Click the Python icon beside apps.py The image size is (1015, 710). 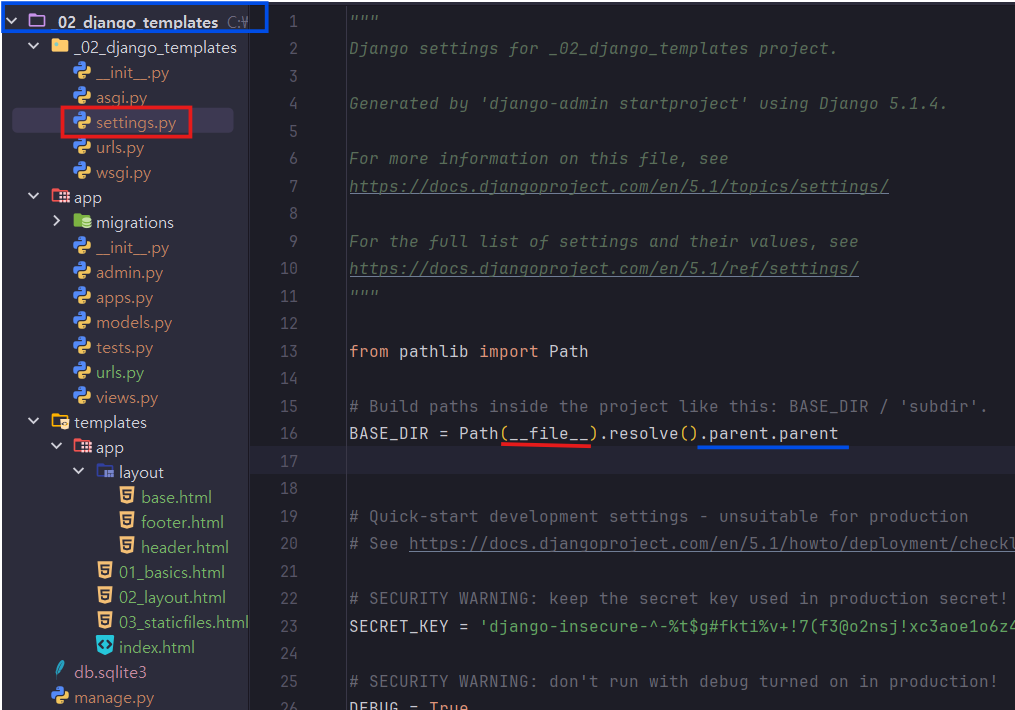[82, 296]
